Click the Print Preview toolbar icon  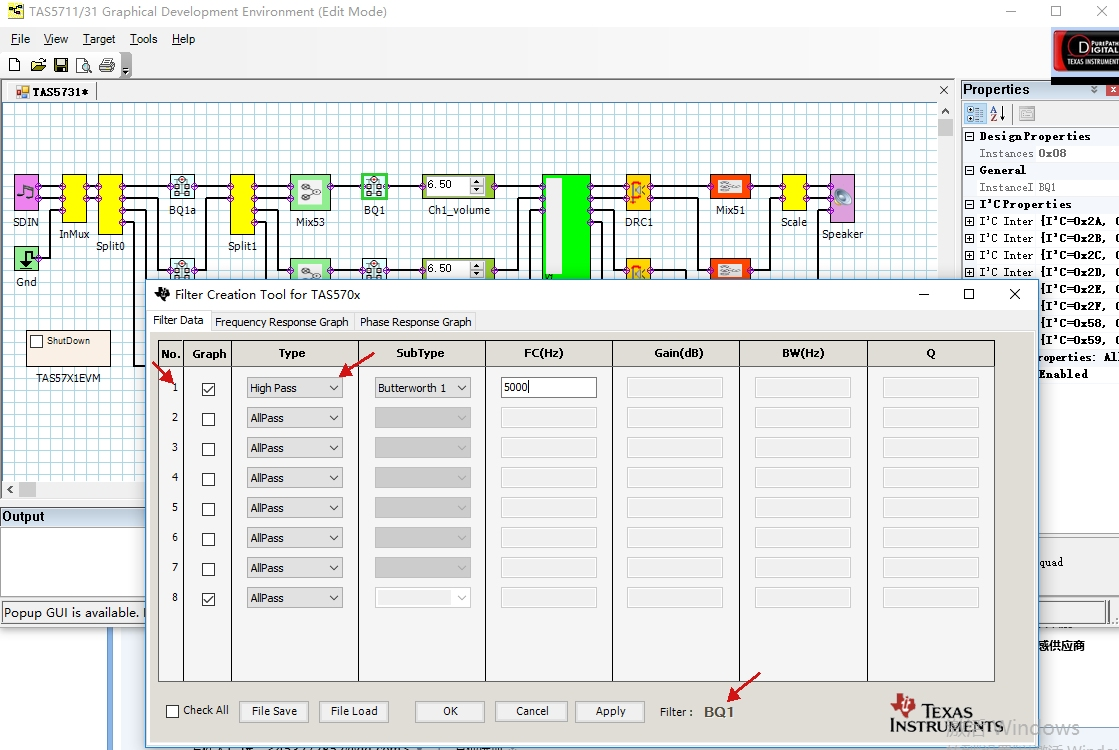(x=83, y=65)
